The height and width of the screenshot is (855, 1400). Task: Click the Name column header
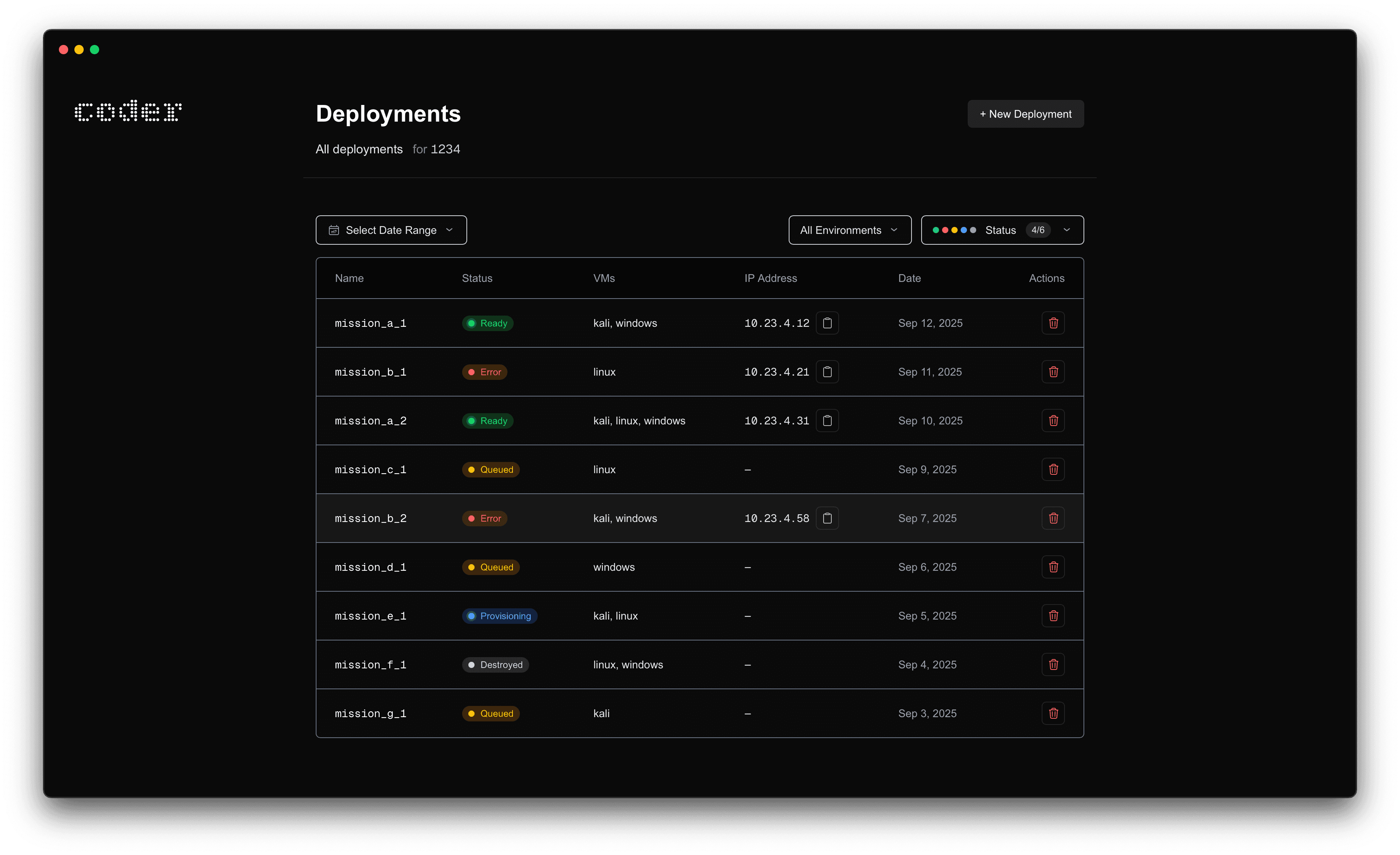pyautogui.click(x=349, y=278)
